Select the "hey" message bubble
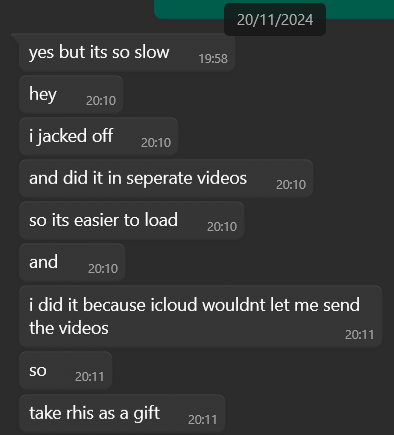The image size is (394, 435). (x=71, y=94)
